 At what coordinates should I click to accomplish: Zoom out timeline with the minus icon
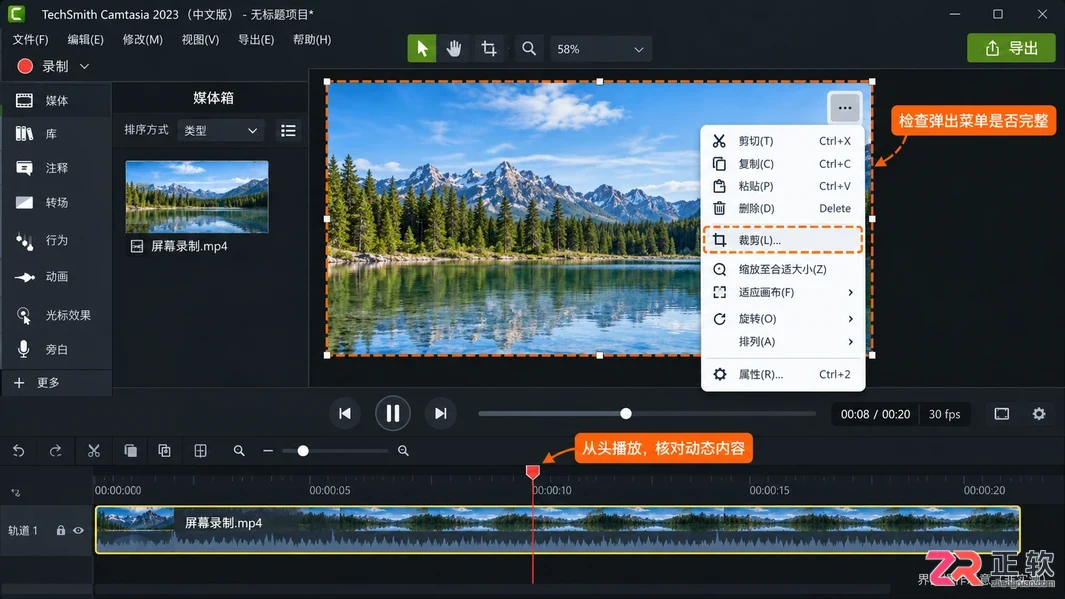[268, 451]
